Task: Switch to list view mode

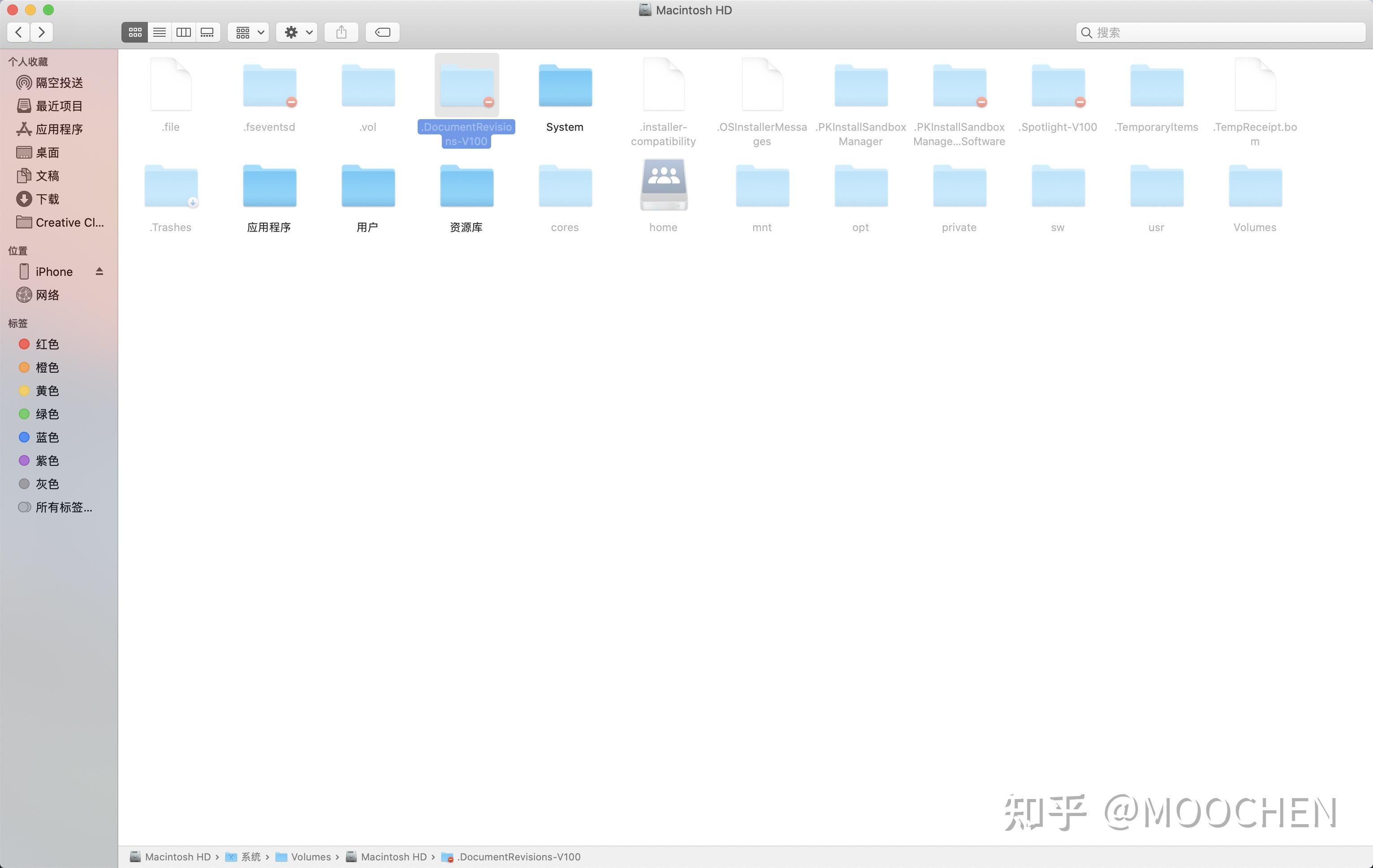Action: [159, 33]
